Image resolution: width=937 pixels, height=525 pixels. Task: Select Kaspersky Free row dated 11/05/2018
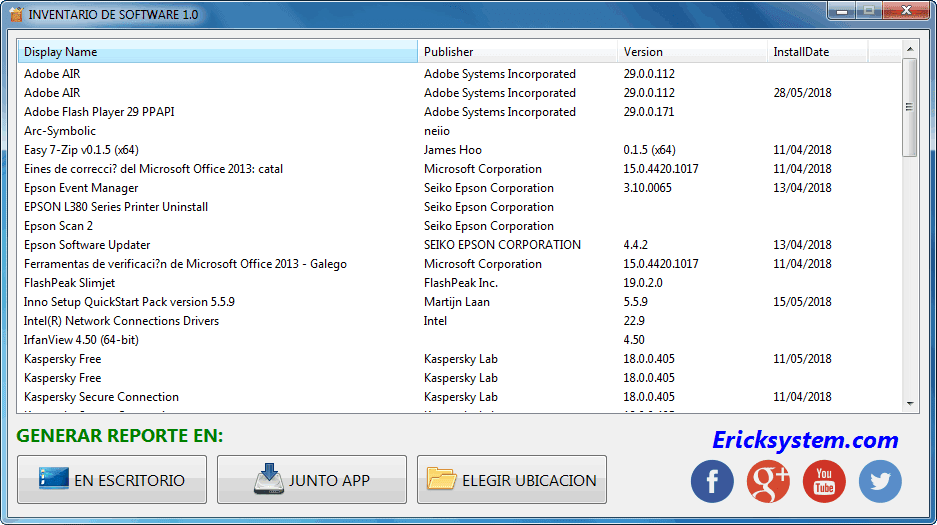[459, 359]
